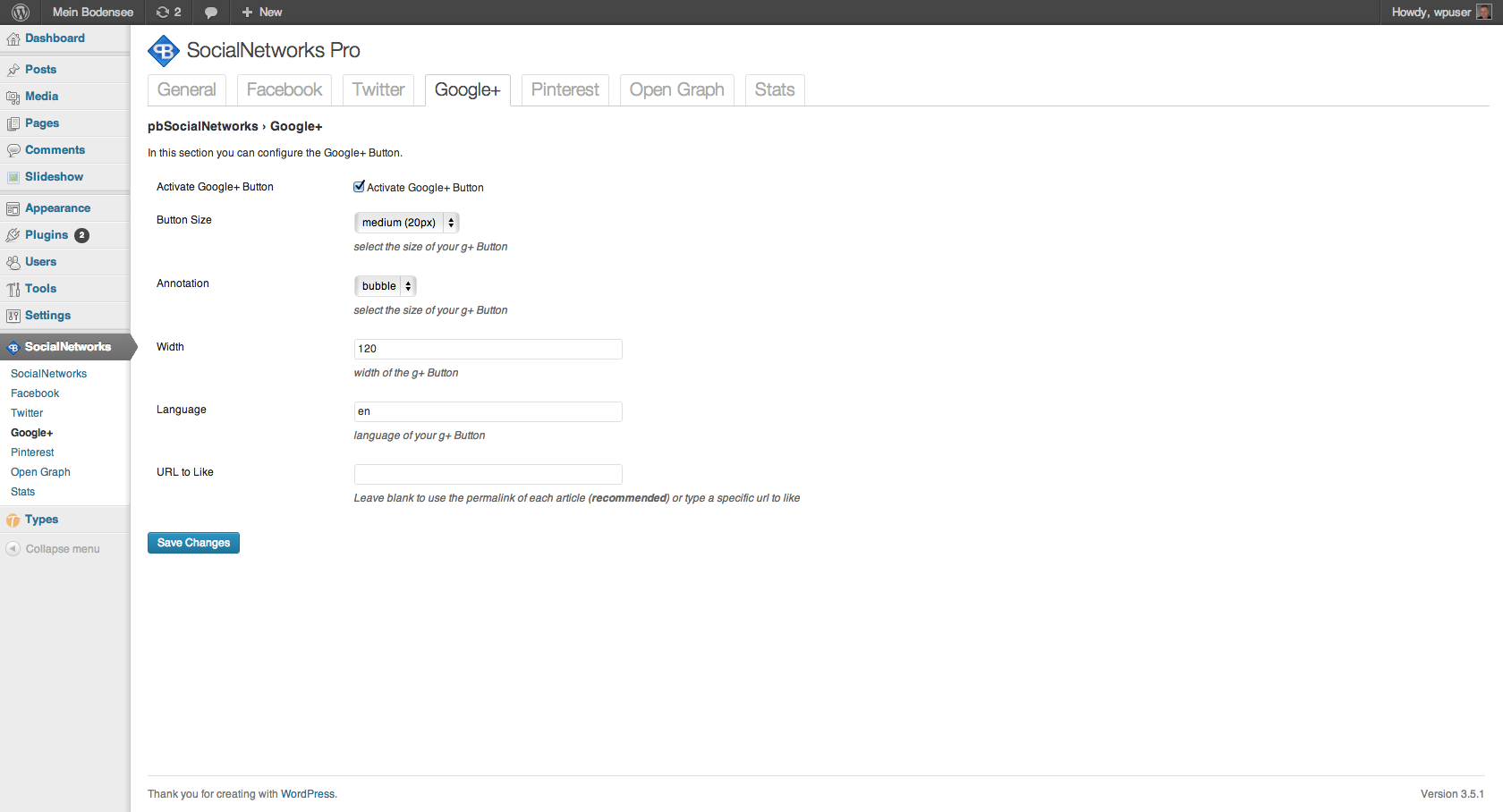
Task: Click the comments bubble icon in admin bar
Action: tap(211, 13)
